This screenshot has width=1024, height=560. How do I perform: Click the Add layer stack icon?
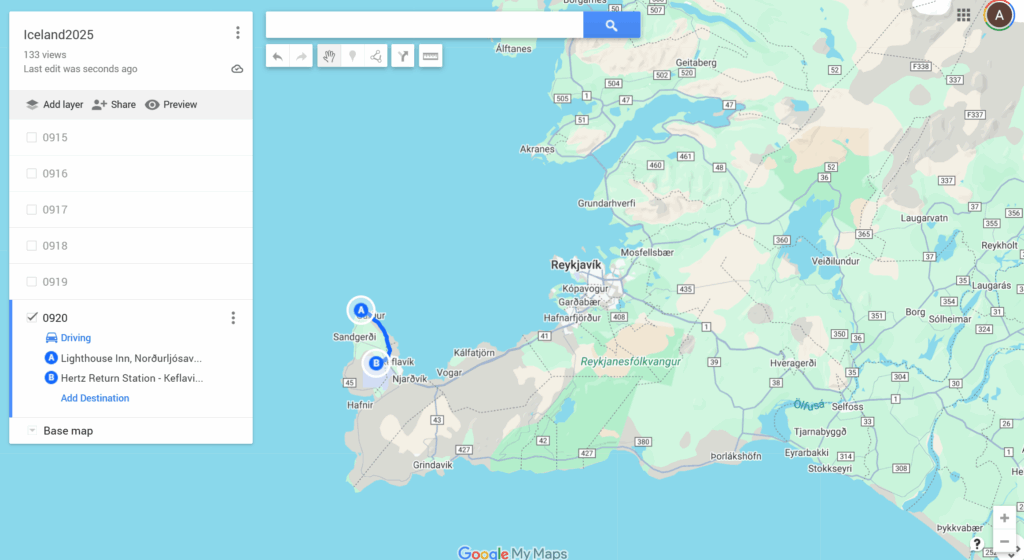point(32,104)
